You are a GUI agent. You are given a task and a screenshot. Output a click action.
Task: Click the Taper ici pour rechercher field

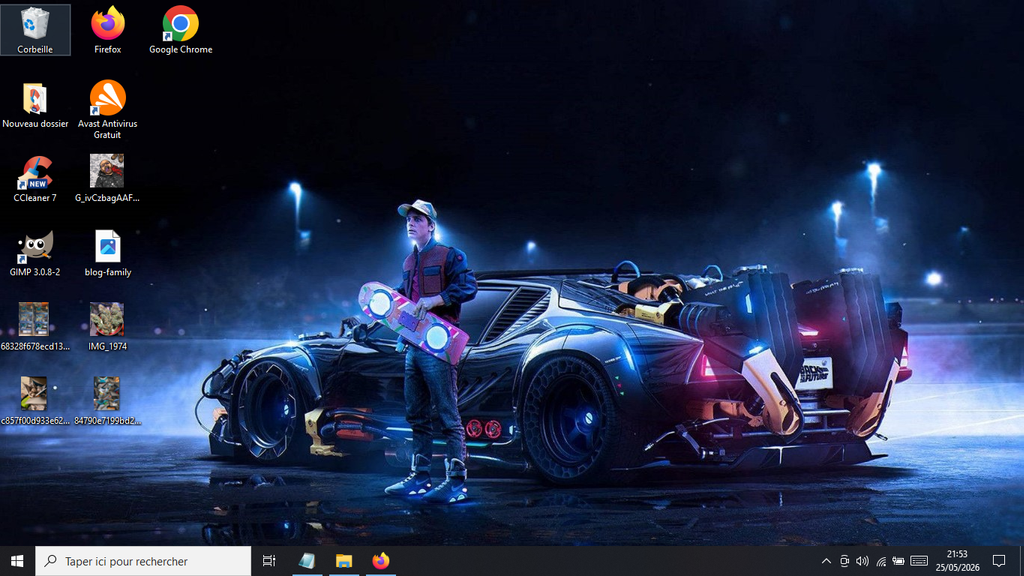(143, 561)
